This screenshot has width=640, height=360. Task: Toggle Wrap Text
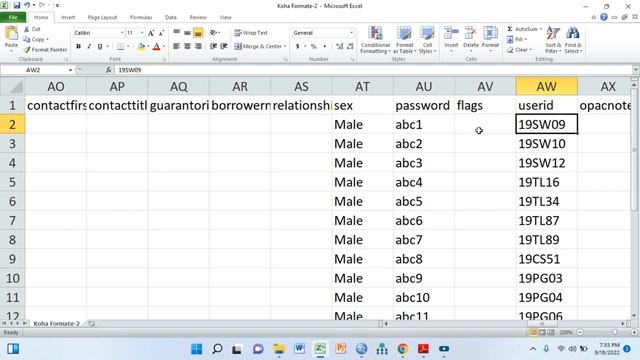(x=251, y=33)
